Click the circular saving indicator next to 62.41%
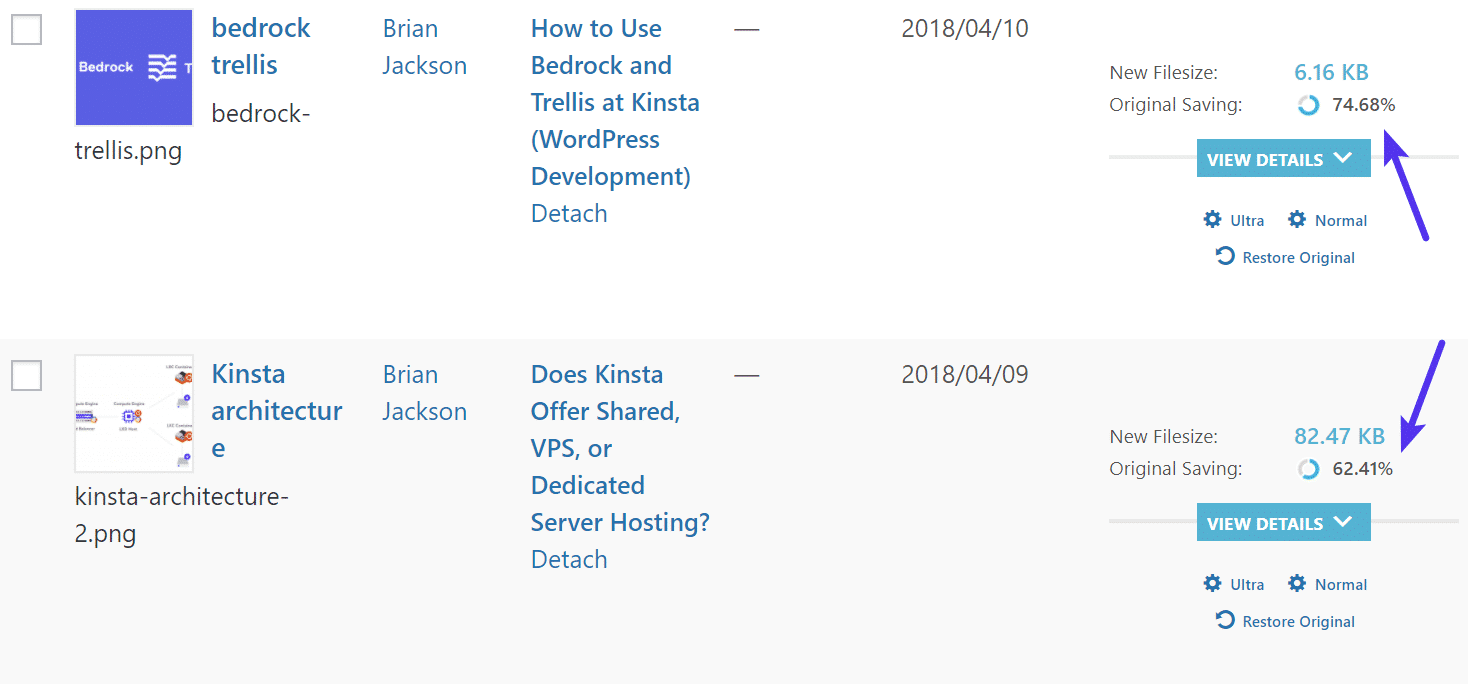This screenshot has height=684, width=1468. 1308,468
